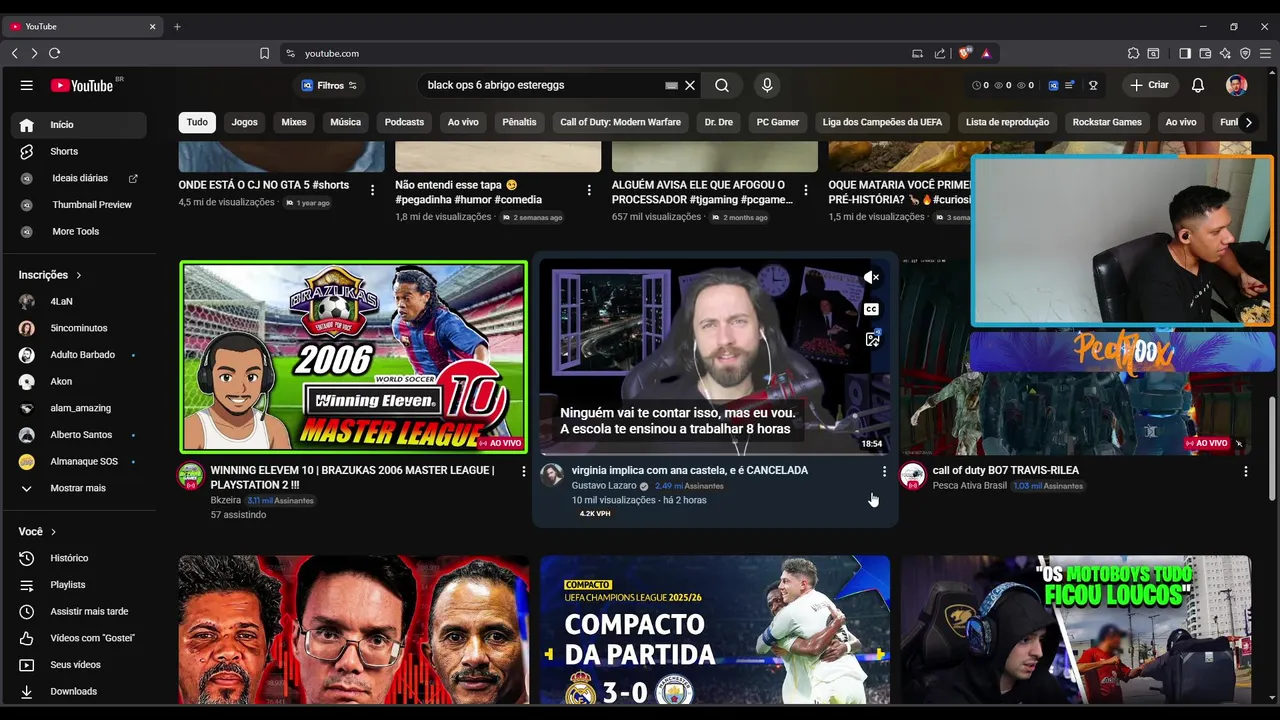Expand Mostrar mais subscriptions

pos(78,488)
